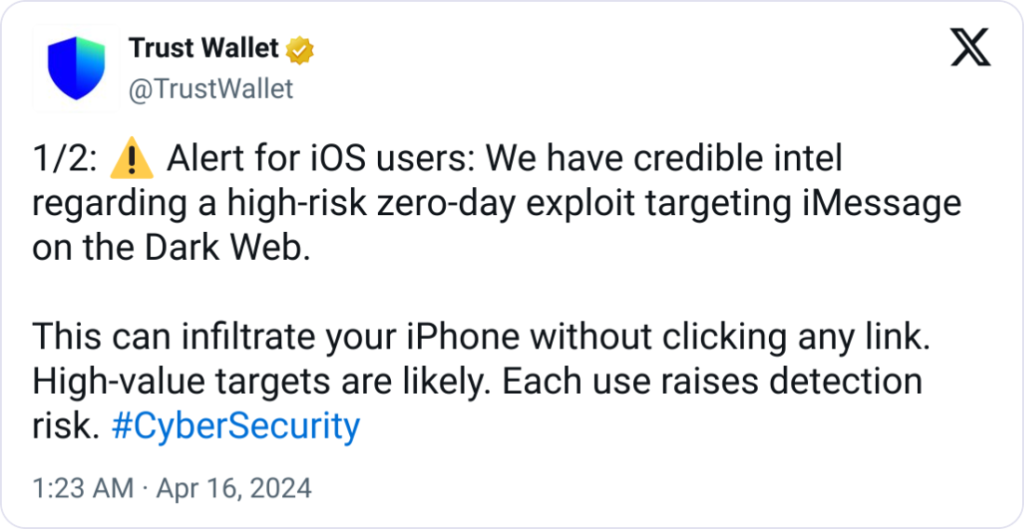Click the gold verified badge
The width and height of the screenshot is (1024, 529).
click(299, 47)
